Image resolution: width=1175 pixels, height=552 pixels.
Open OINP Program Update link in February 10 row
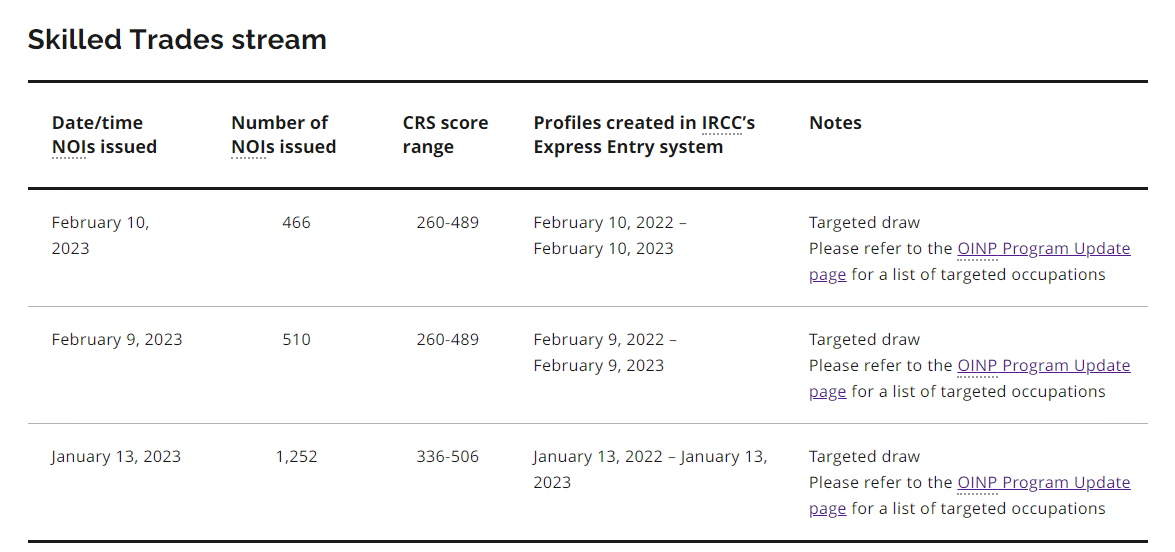pos(1043,249)
